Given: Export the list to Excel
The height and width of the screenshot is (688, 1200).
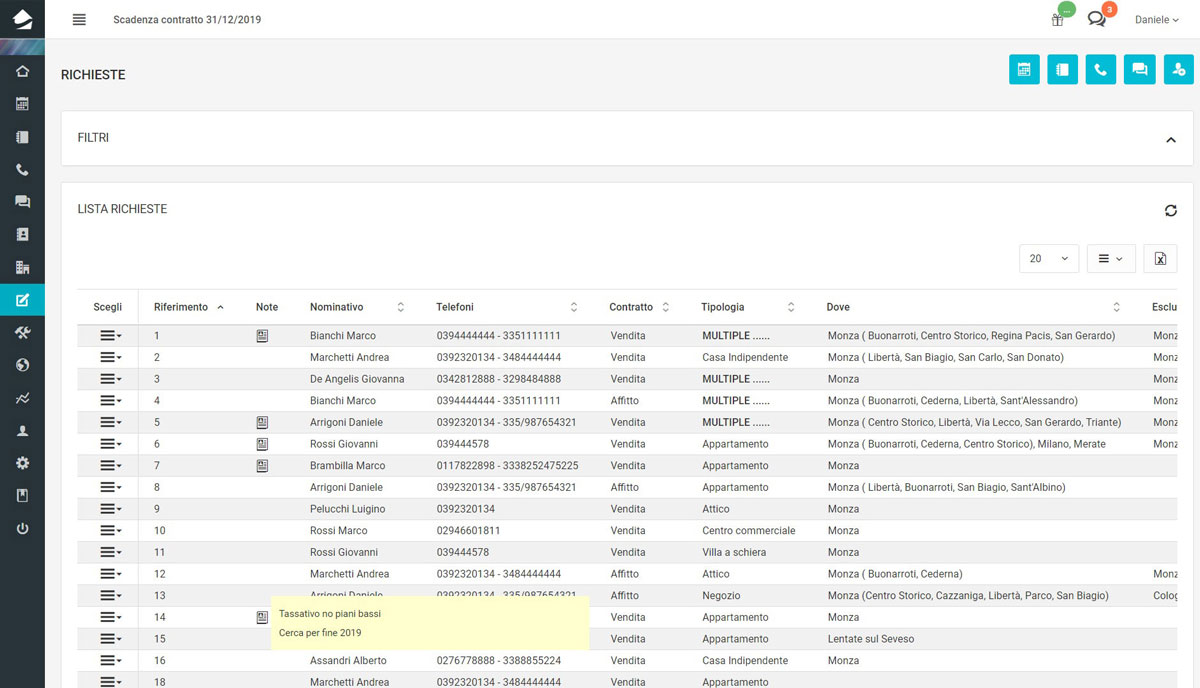Looking at the screenshot, I should click(x=1160, y=259).
